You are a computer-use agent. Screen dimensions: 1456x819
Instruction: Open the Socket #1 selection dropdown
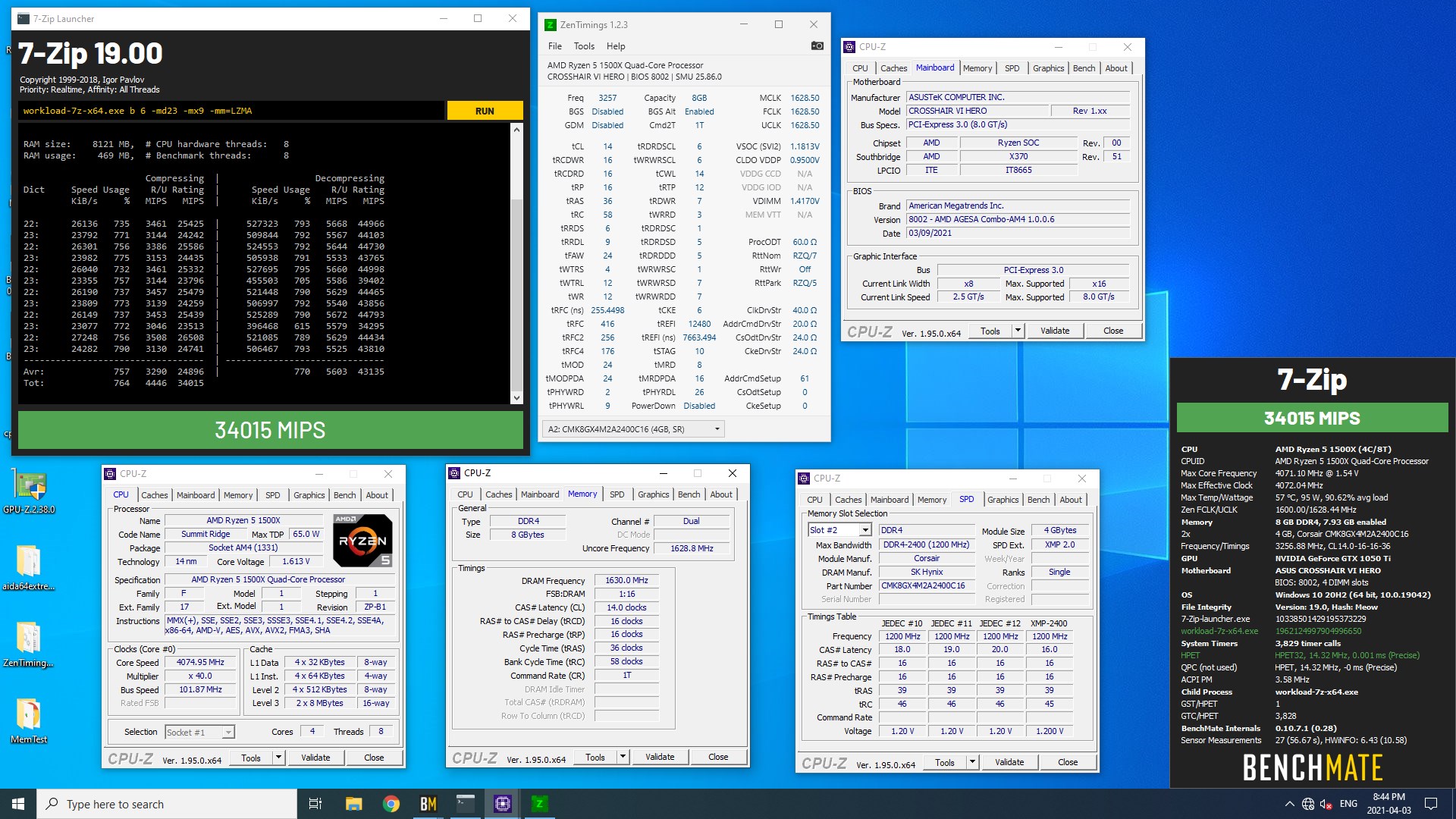coord(227,733)
